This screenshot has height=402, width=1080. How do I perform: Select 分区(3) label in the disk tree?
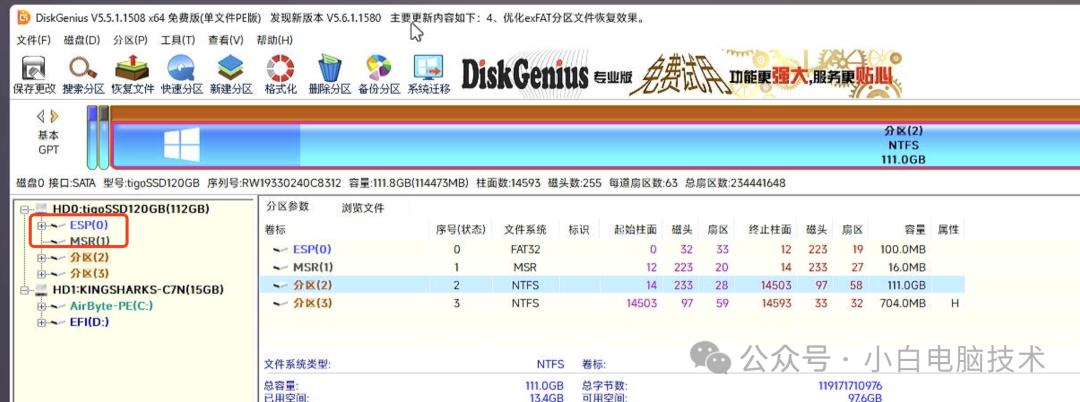click(90, 273)
